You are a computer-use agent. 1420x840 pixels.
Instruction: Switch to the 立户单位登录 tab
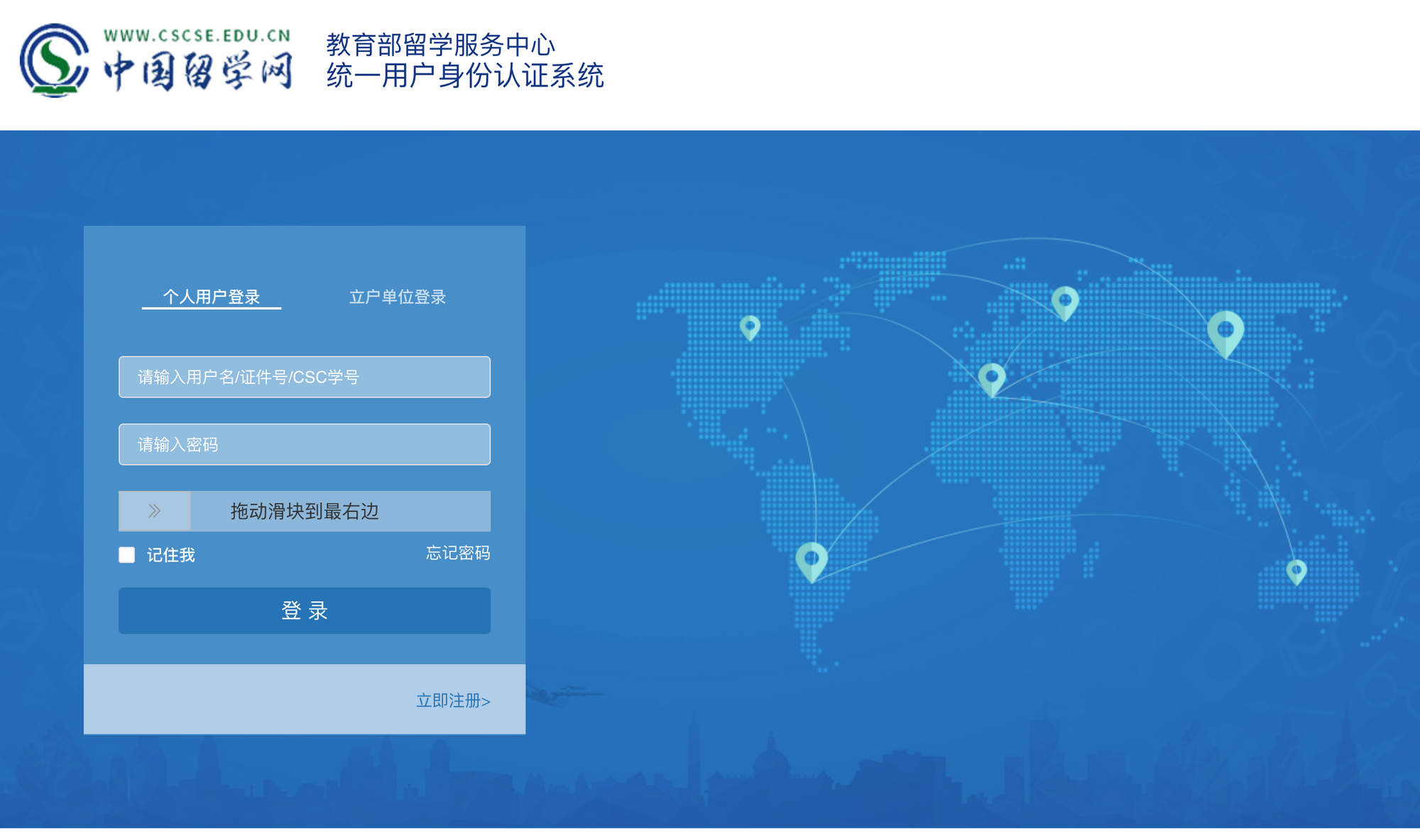tap(397, 297)
